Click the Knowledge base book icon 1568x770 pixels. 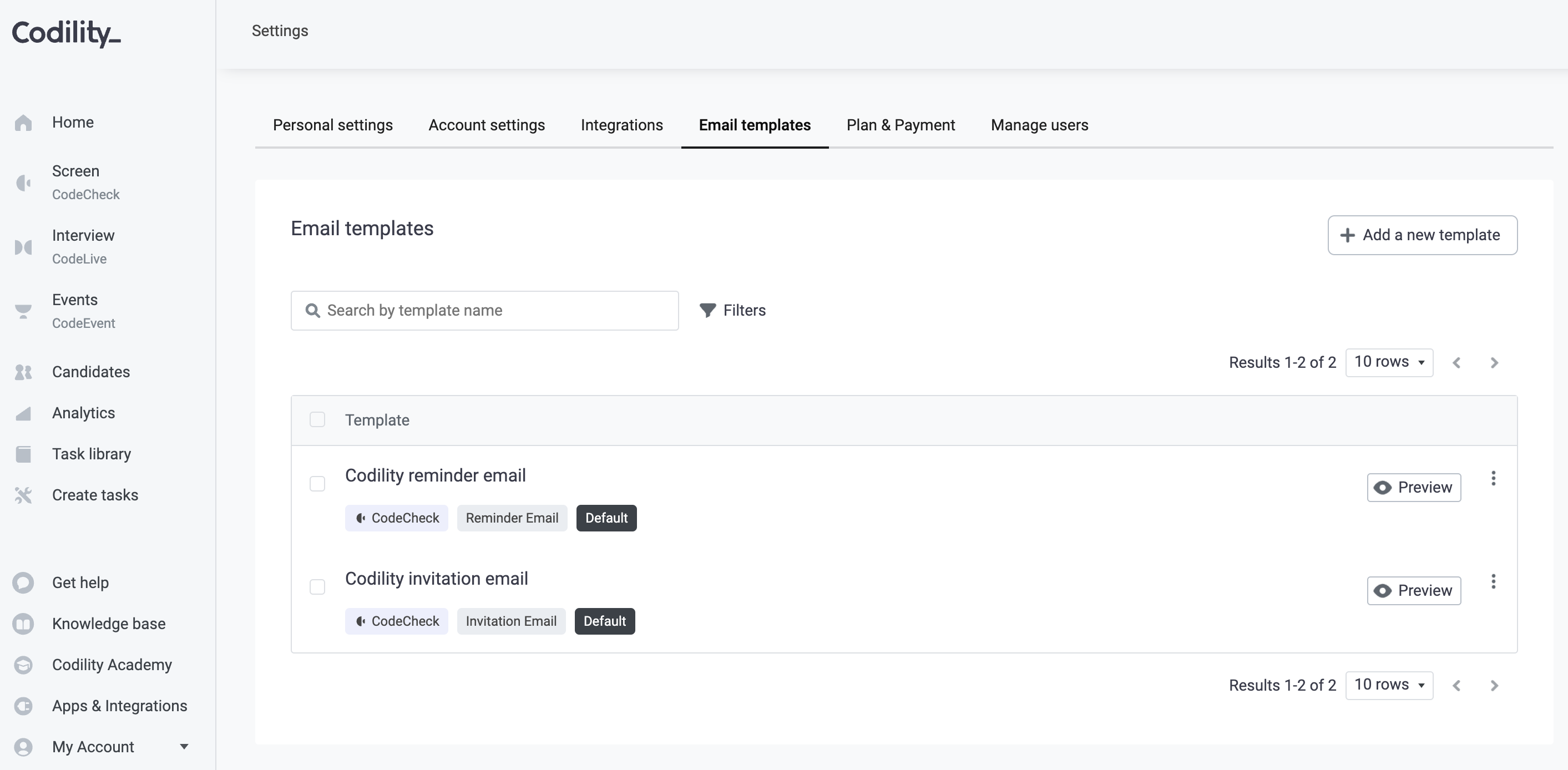pyautogui.click(x=23, y=624)
